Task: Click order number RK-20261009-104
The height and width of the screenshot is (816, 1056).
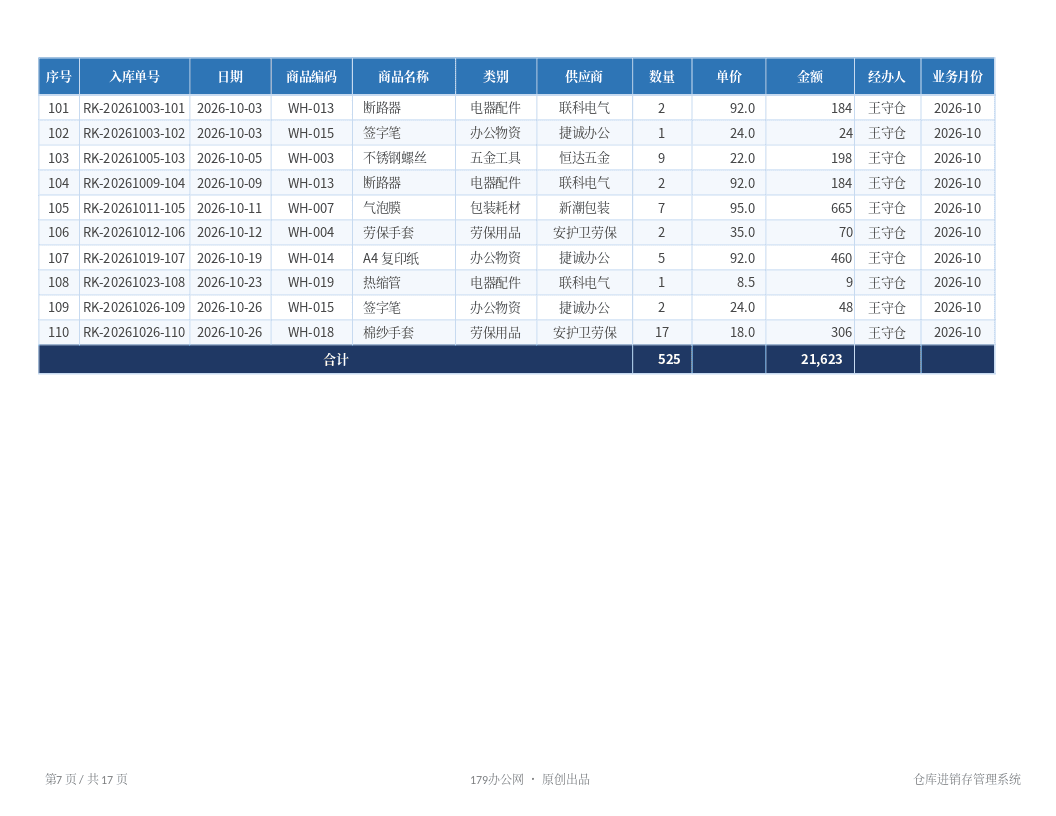Action: coord(134,183)
